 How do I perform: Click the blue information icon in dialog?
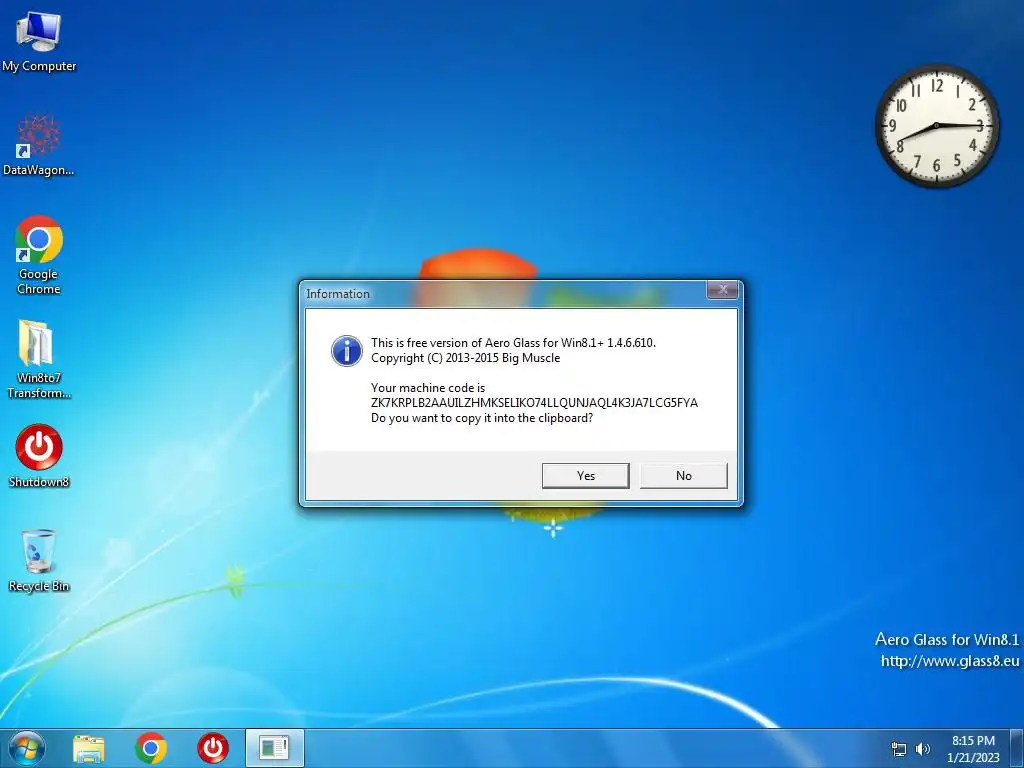(x=347, y=351)
